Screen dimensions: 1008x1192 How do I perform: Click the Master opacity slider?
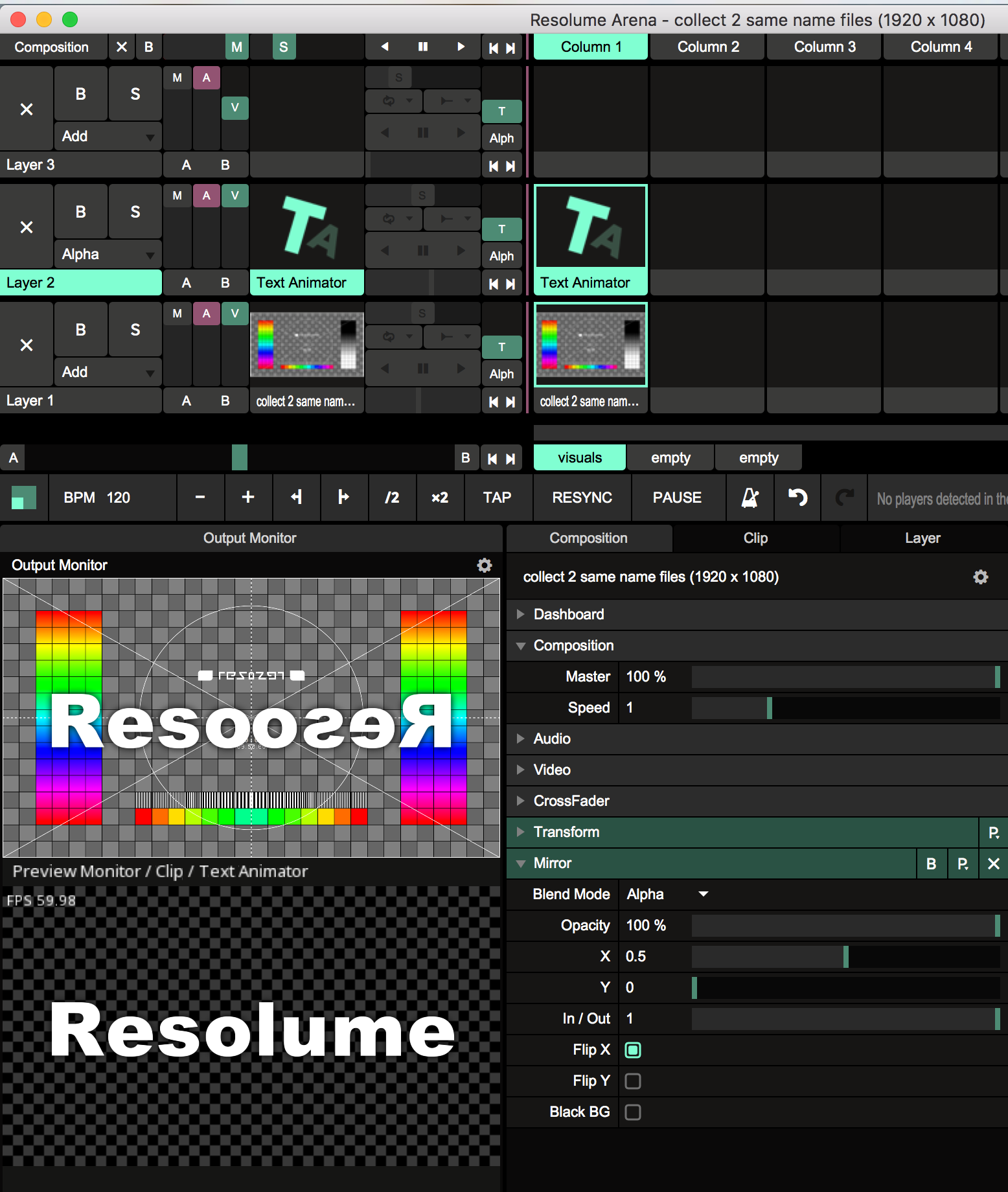click(845, 677)
